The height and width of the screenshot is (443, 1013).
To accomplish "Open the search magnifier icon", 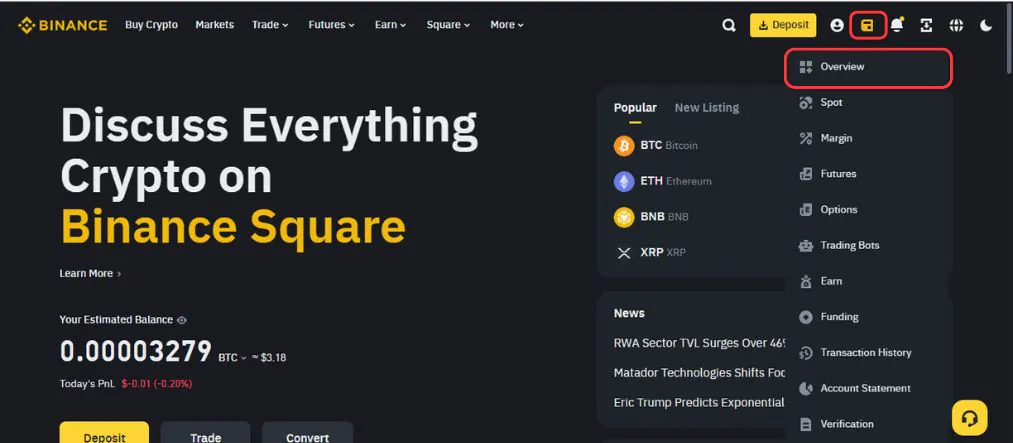I will click(x=729, y=25).
